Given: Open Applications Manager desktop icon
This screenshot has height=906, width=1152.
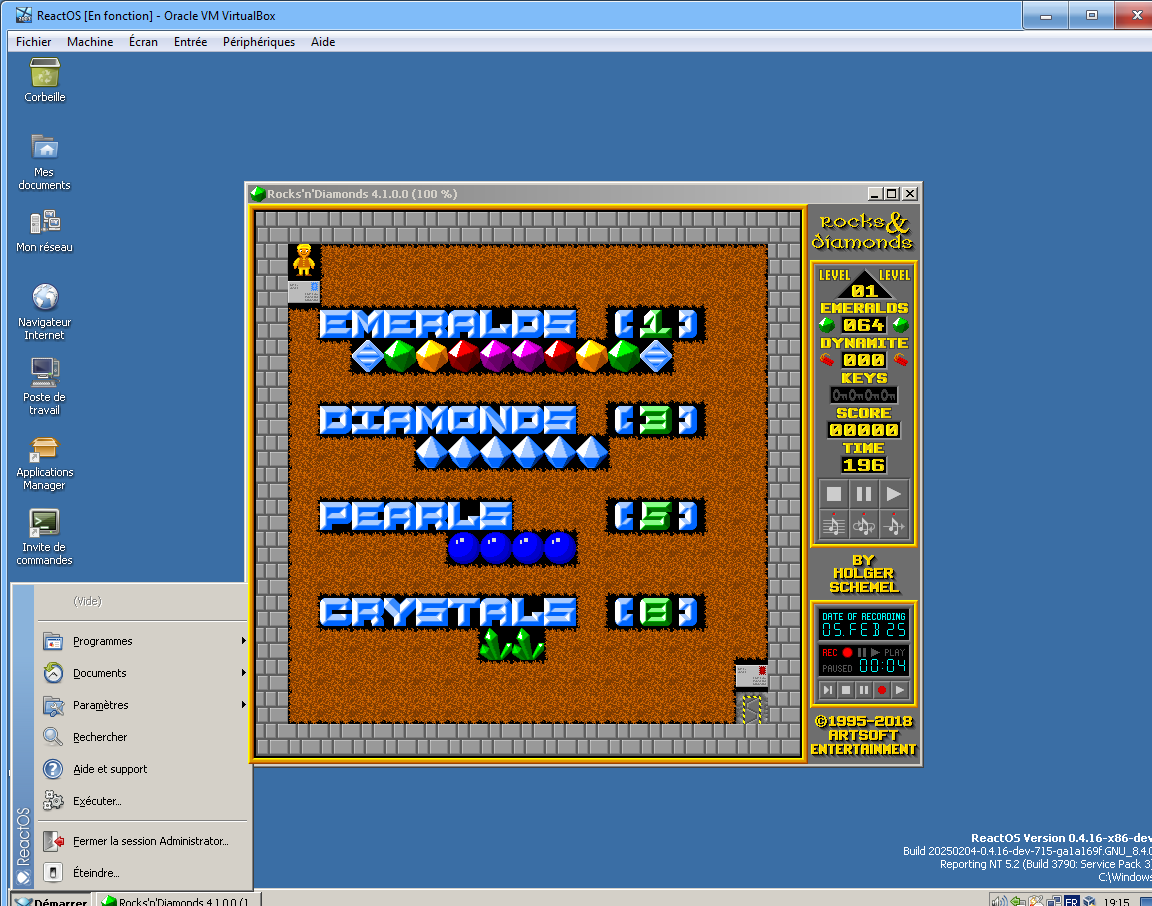Looking at the screenshot, I should (44, 463).
